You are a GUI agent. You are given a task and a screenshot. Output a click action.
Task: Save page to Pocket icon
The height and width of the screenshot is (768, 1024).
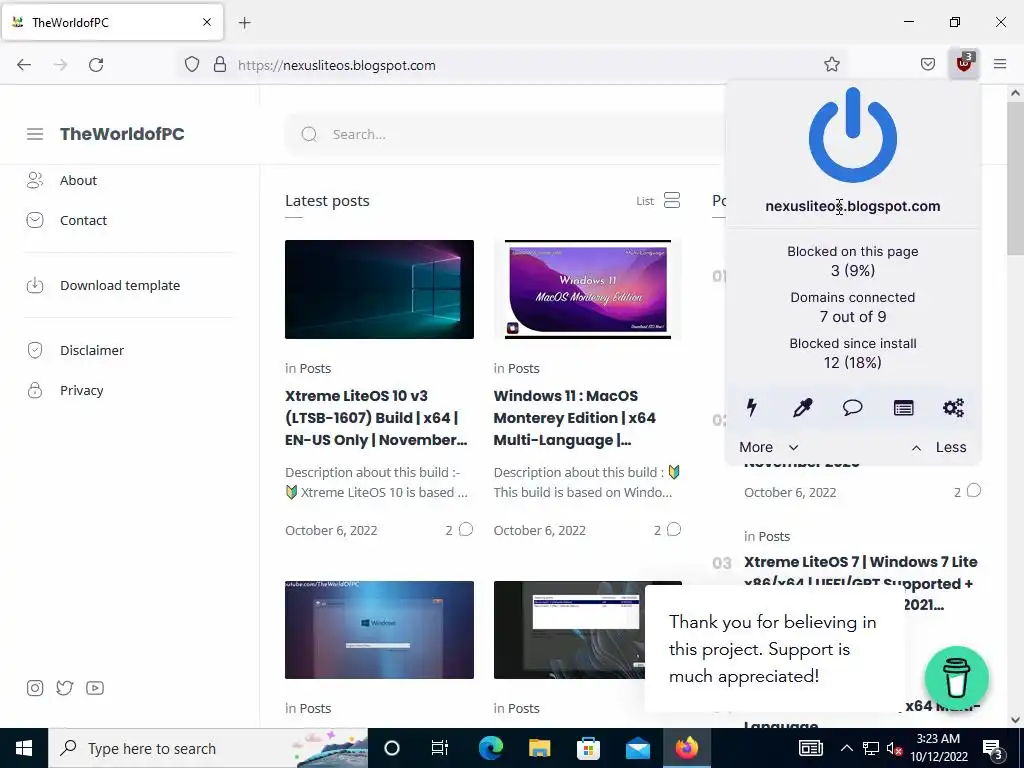928,64
